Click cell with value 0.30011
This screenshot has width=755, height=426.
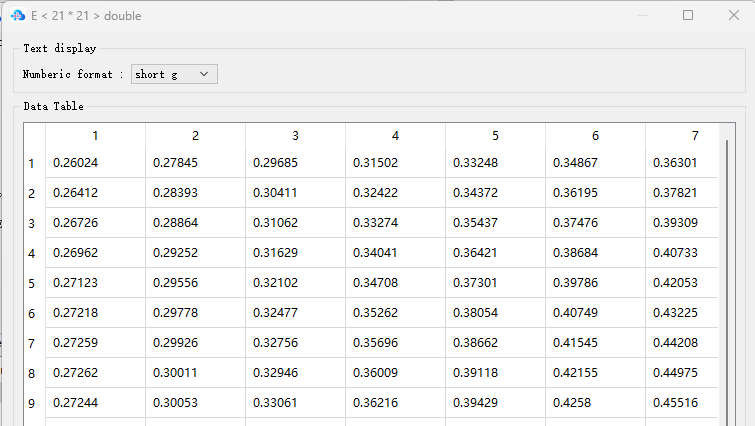195,373
